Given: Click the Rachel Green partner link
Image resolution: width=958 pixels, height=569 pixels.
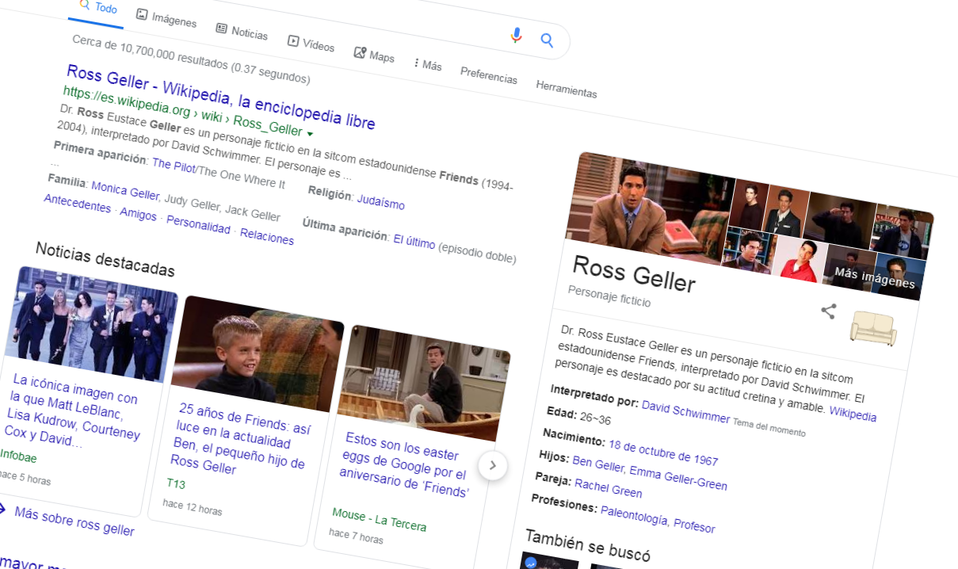Looking at the screenshot, I should tap(608, 488).
